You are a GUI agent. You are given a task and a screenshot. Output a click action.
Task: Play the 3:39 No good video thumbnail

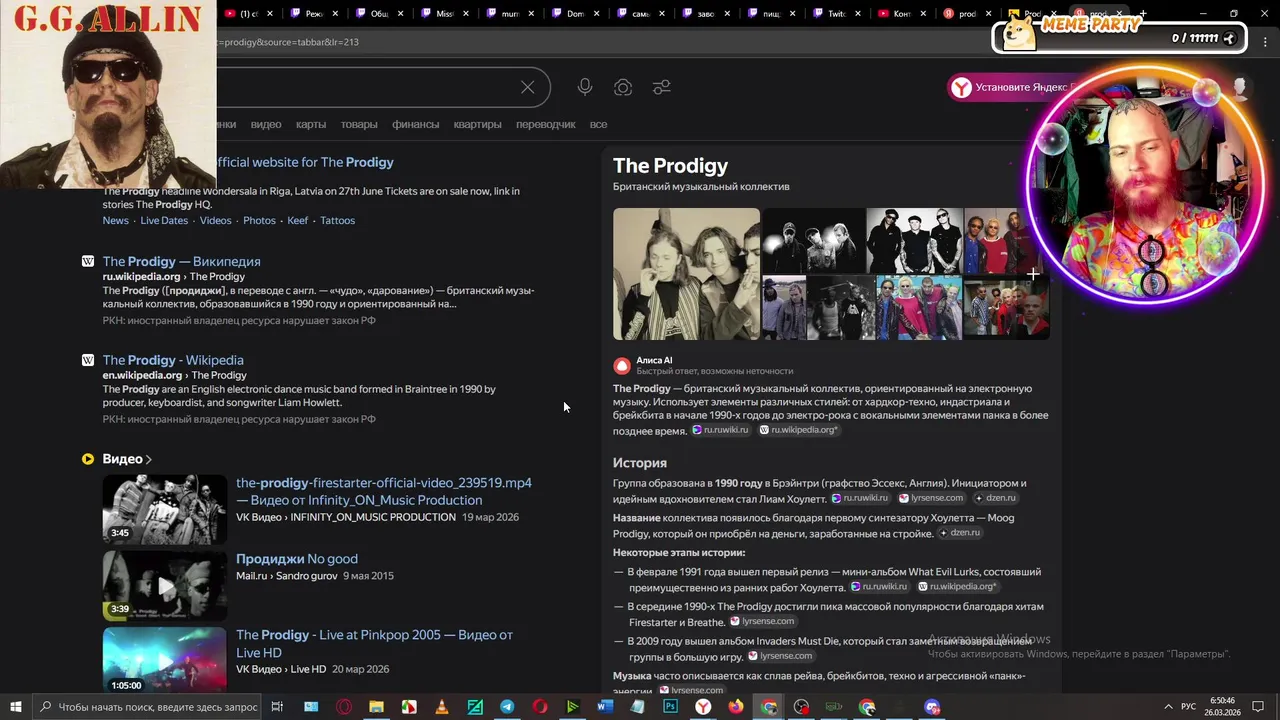point(164,586)
